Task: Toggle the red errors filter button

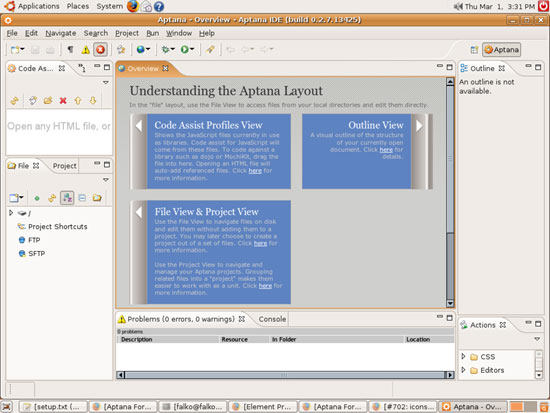Action: click(100, 49)
